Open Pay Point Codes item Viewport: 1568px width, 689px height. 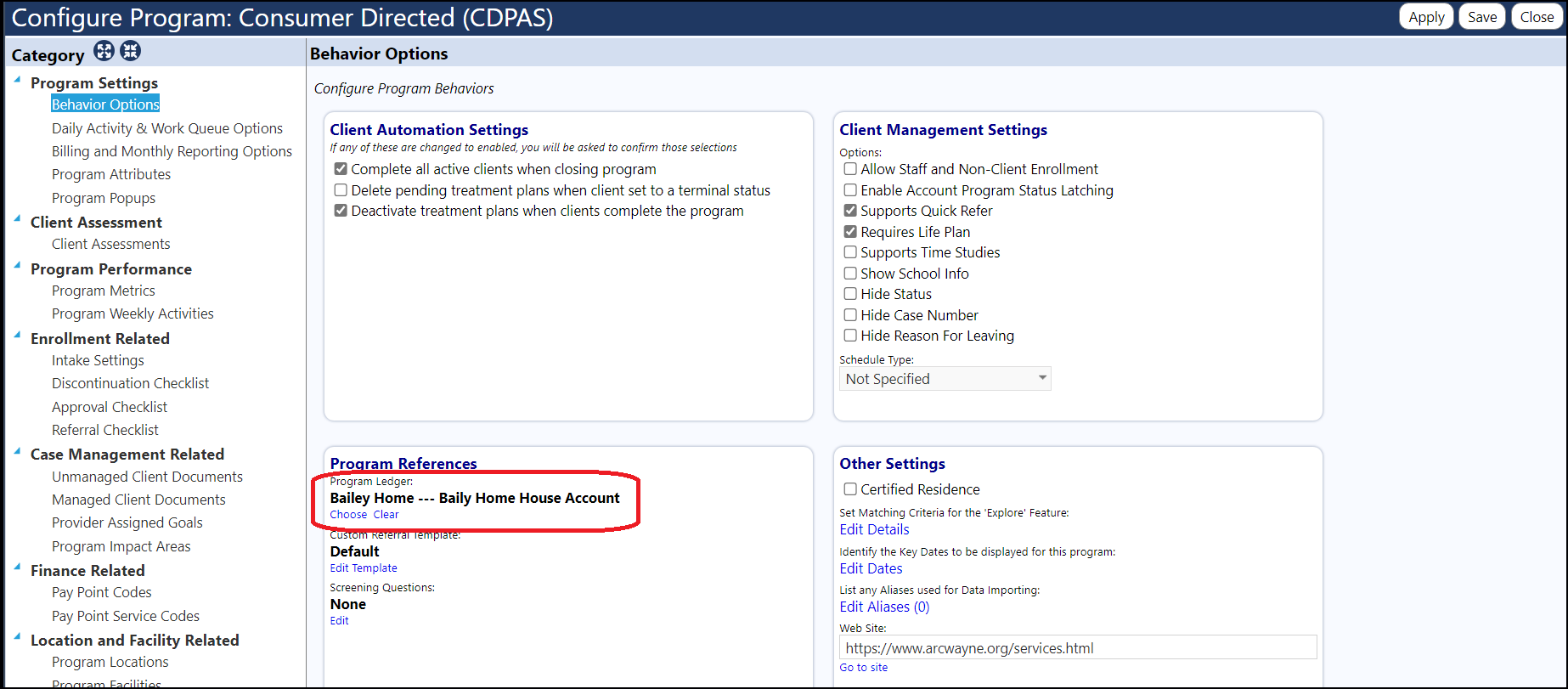102,592
